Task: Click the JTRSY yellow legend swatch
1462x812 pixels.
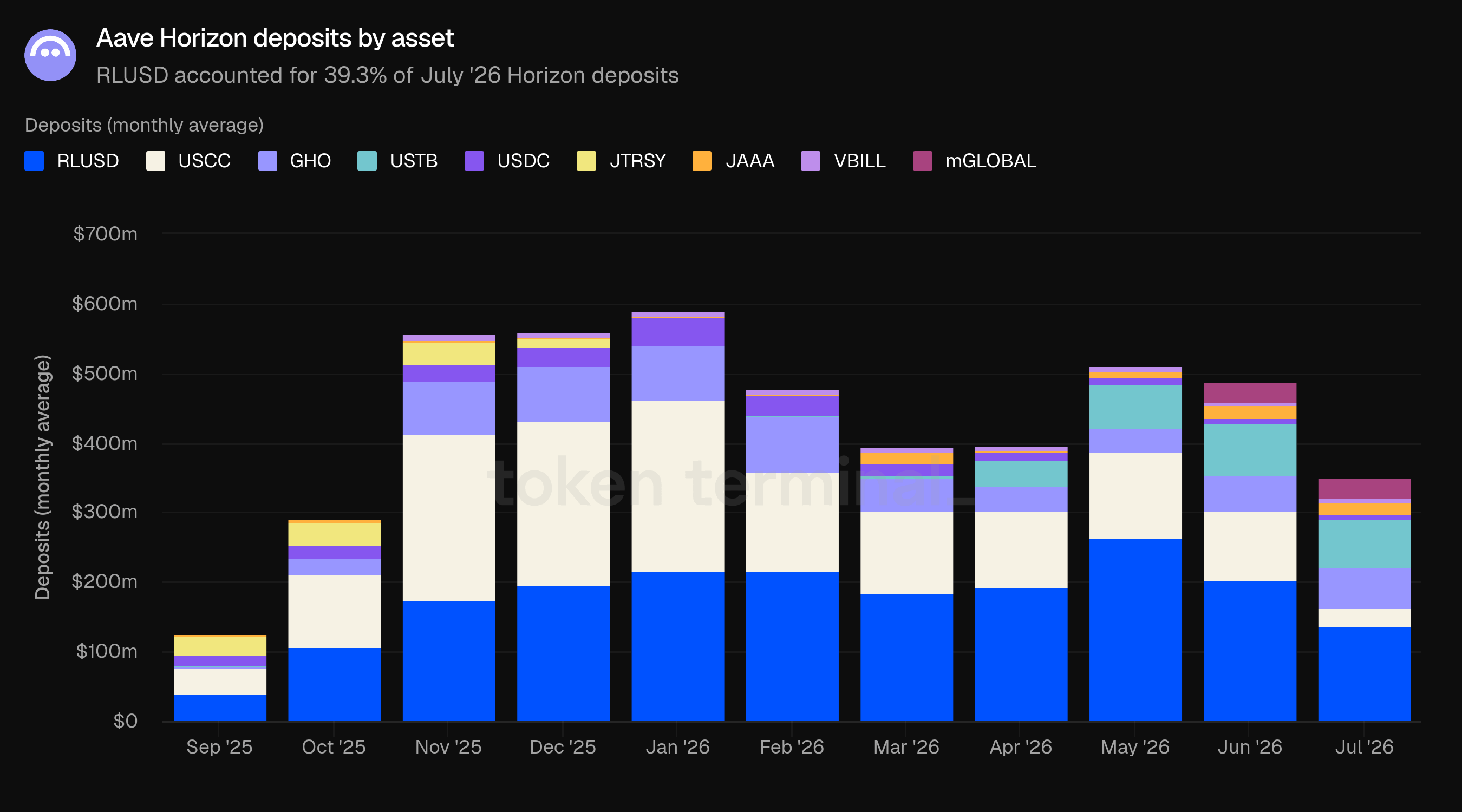Action: tap(586, 161)
